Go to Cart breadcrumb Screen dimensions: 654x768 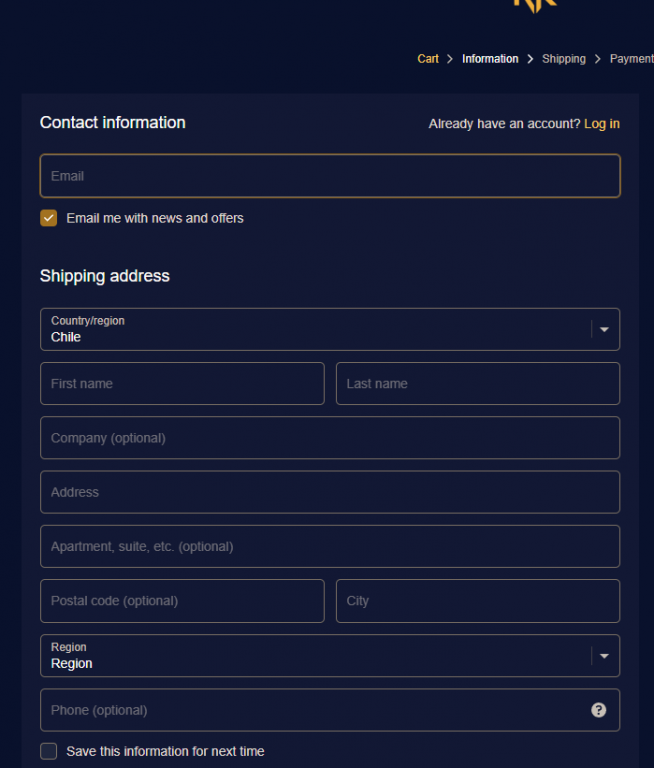428,59
